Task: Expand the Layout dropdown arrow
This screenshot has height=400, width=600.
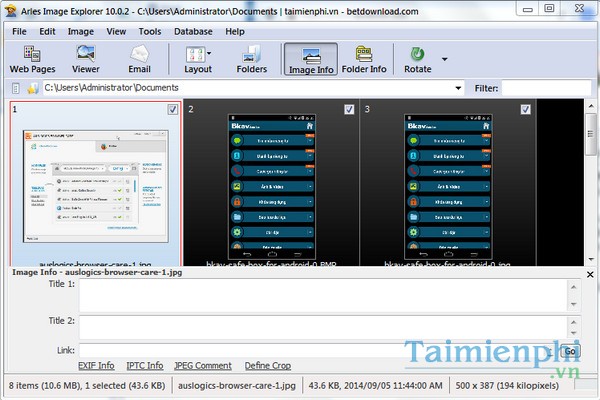Action: click(209, 54)
